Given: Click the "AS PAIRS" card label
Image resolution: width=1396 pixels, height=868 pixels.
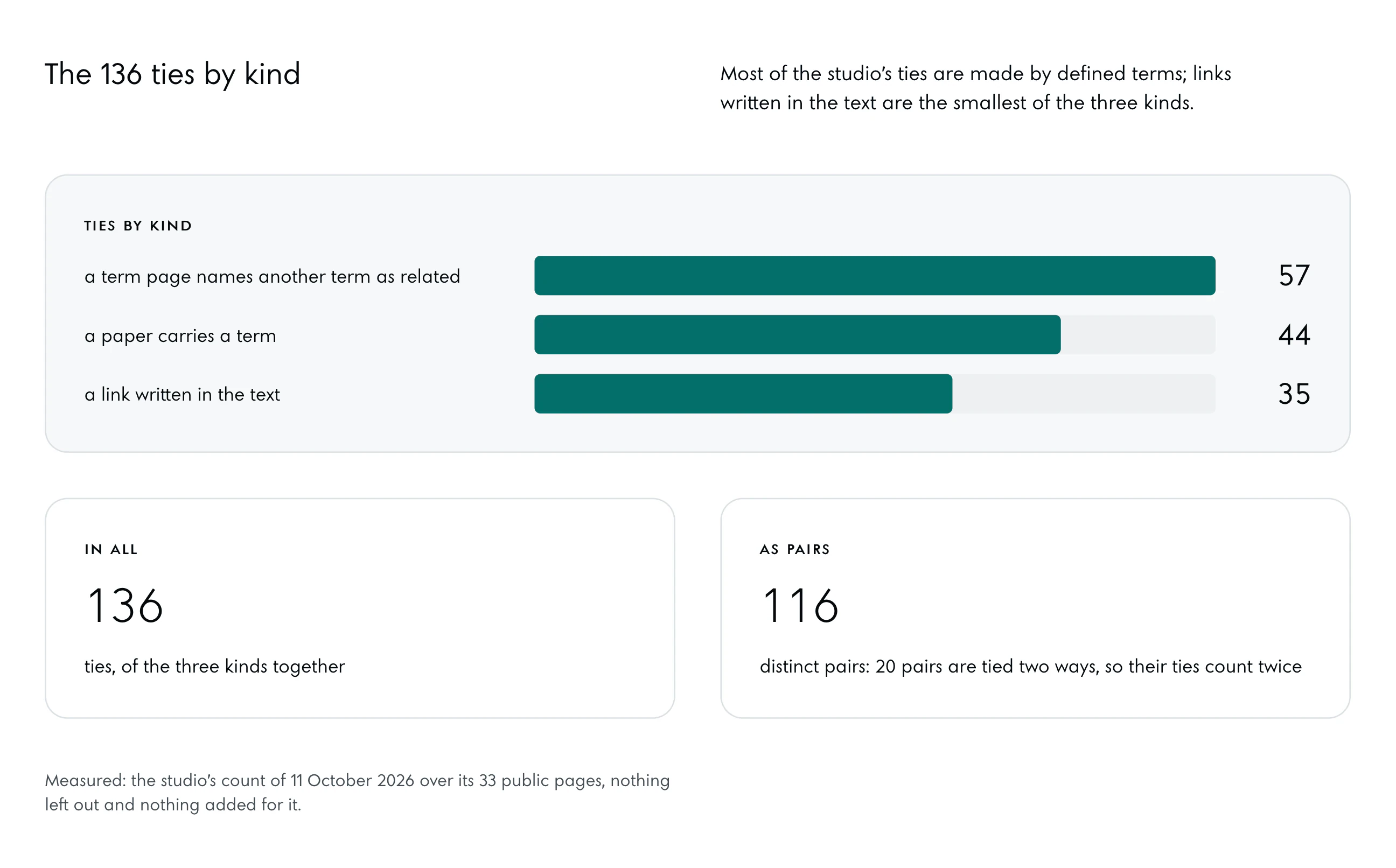Looking at the screenshot, I should pyautogui.click(x=795, y=549).
